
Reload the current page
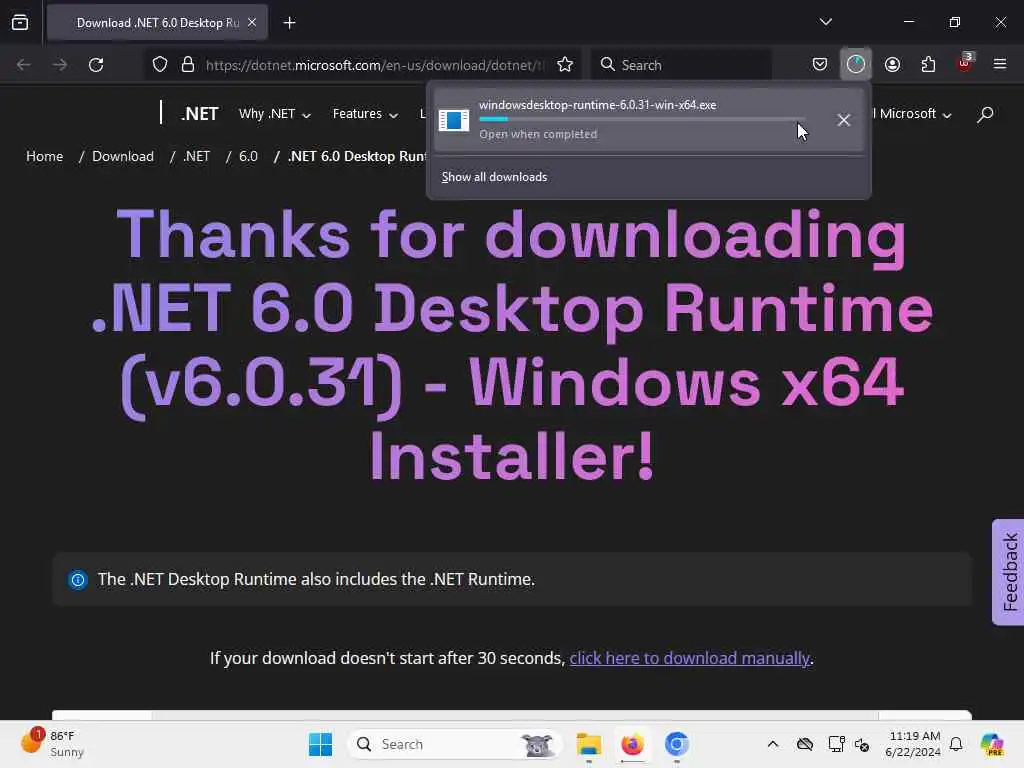pos(96,65)
